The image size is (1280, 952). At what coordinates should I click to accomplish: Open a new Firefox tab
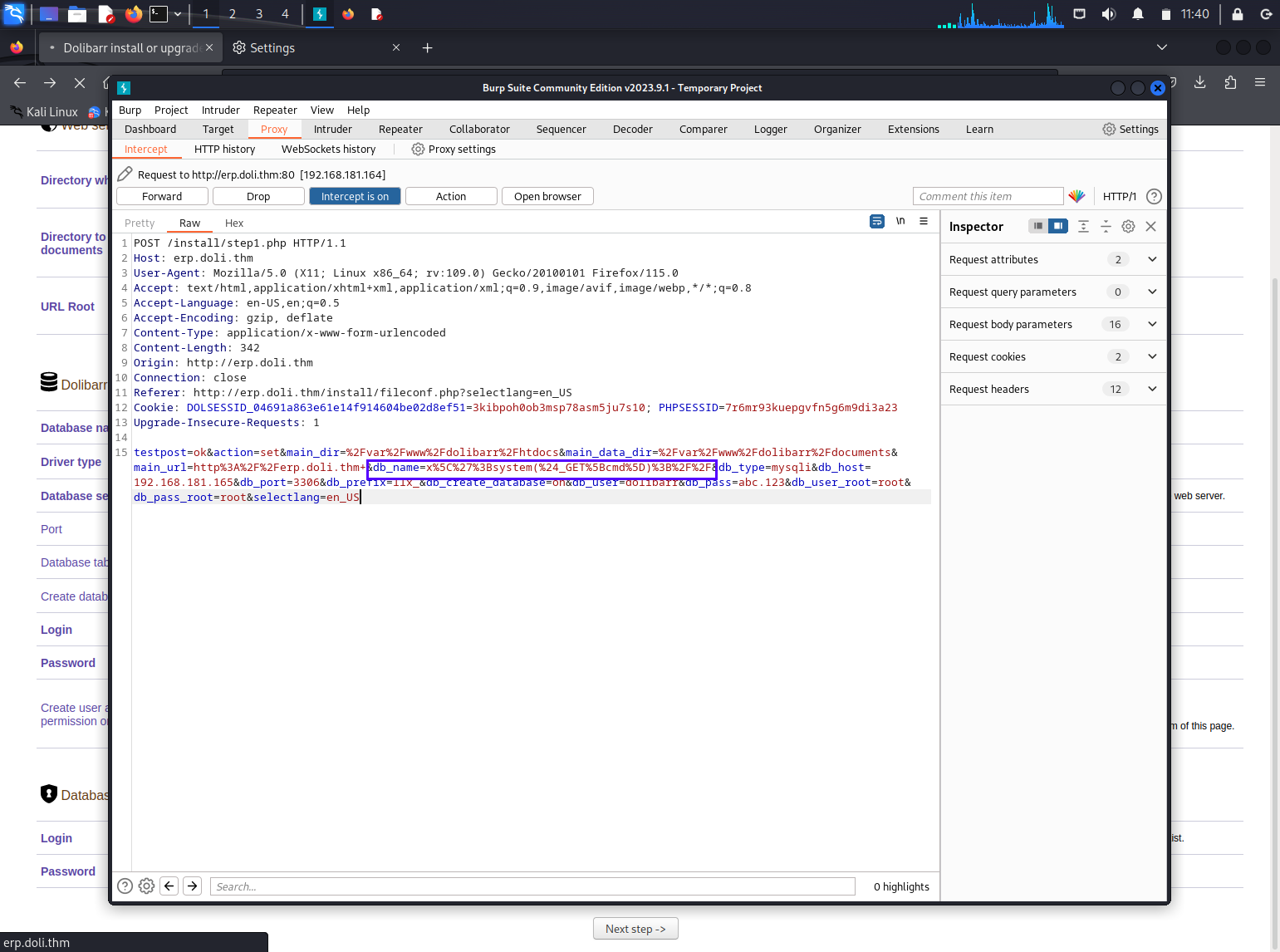(x=427, y=48)
